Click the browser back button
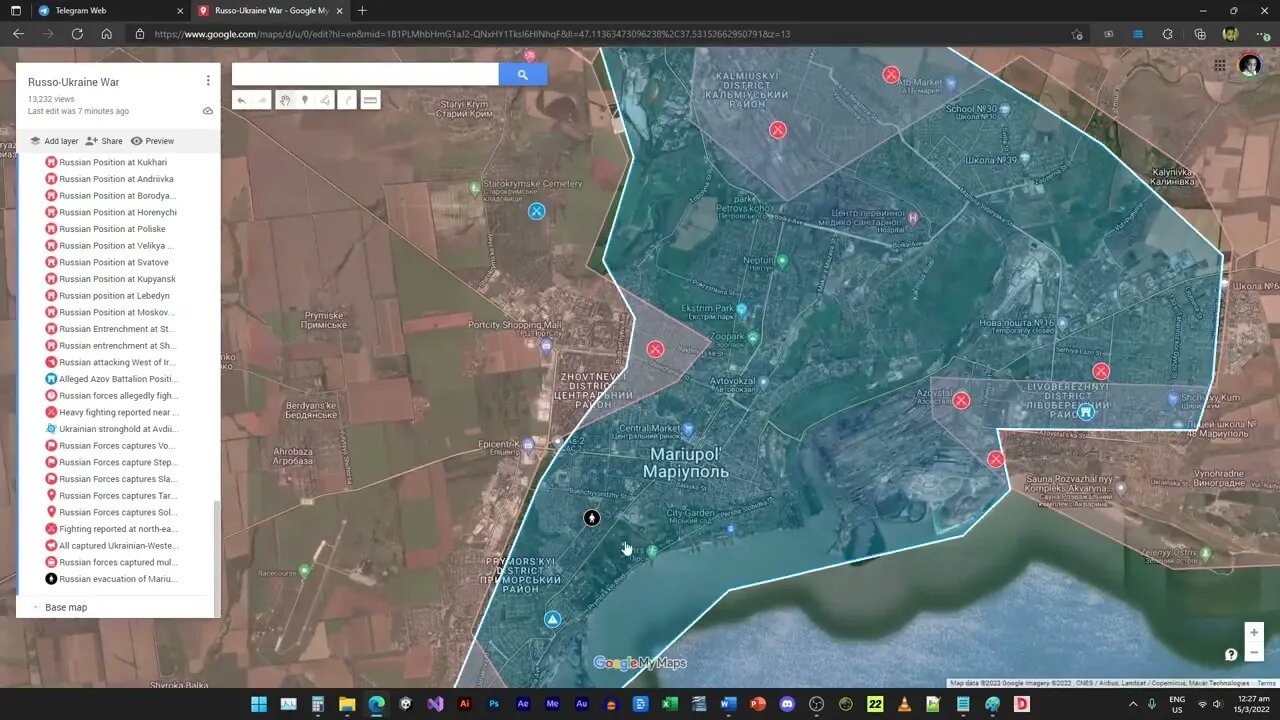The height and width of the screenshot is (720, 1280). [18, 33]
